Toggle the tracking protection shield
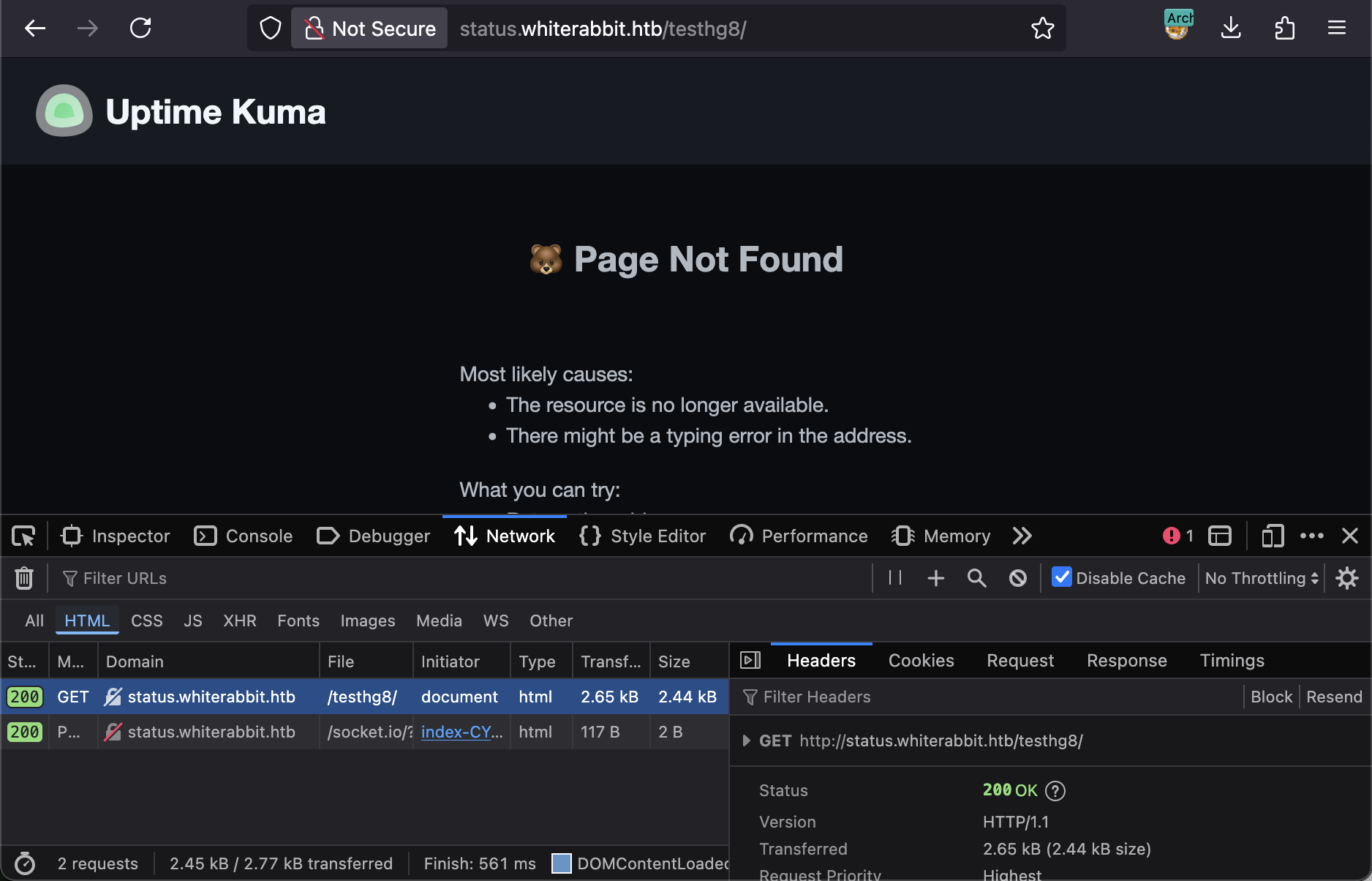Viewport: 1372px width, 881px height. [x=270, y=28]
